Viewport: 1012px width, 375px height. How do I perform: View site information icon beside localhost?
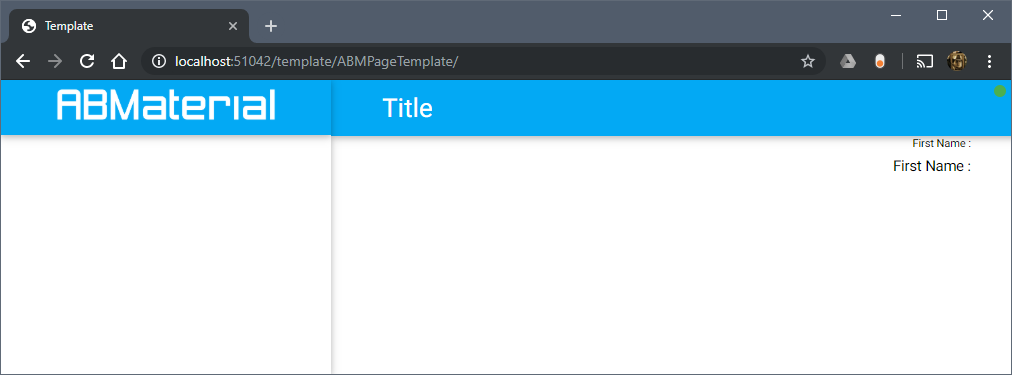click(159, 61)
